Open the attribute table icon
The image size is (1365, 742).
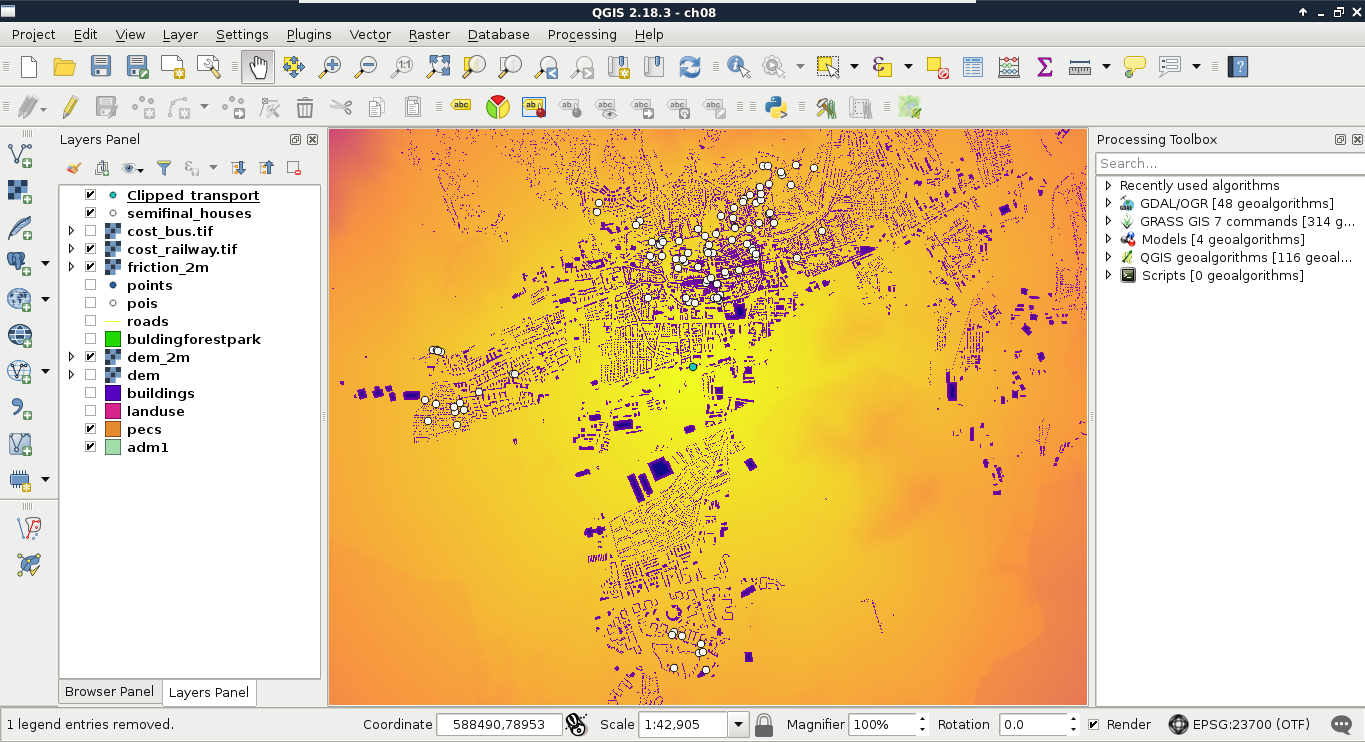[x=973, y=67]
